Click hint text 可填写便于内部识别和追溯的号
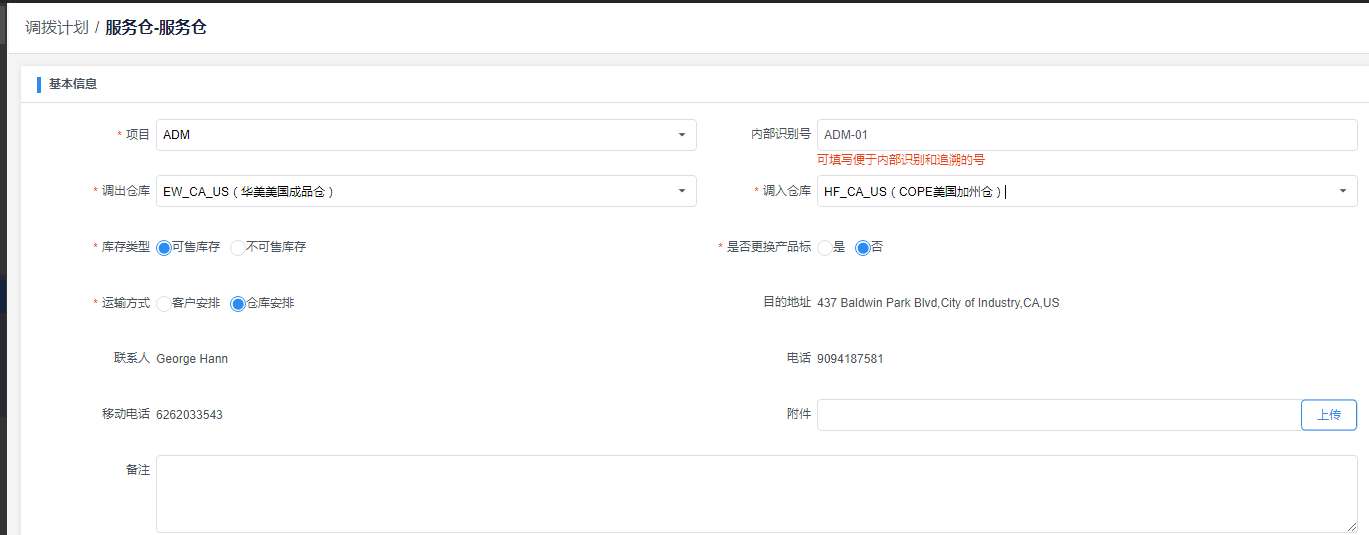The image size is (1369, 535). click(x=901, y=160)
